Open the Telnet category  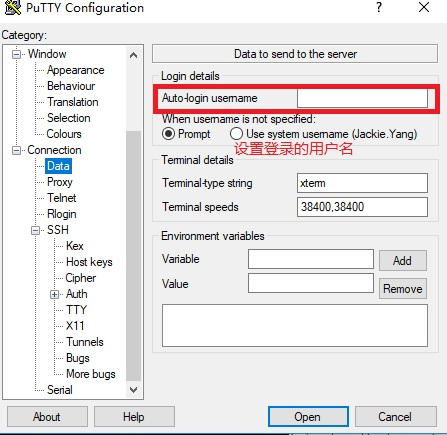pyautogui.click(x=62, y=198)
